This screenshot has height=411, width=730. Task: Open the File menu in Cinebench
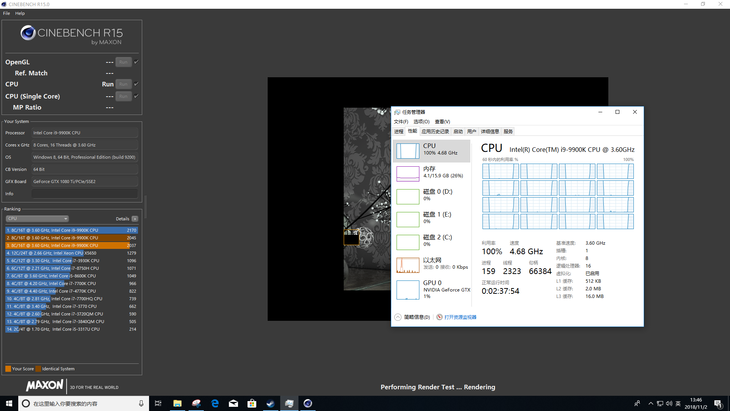(x=6, y=13)
